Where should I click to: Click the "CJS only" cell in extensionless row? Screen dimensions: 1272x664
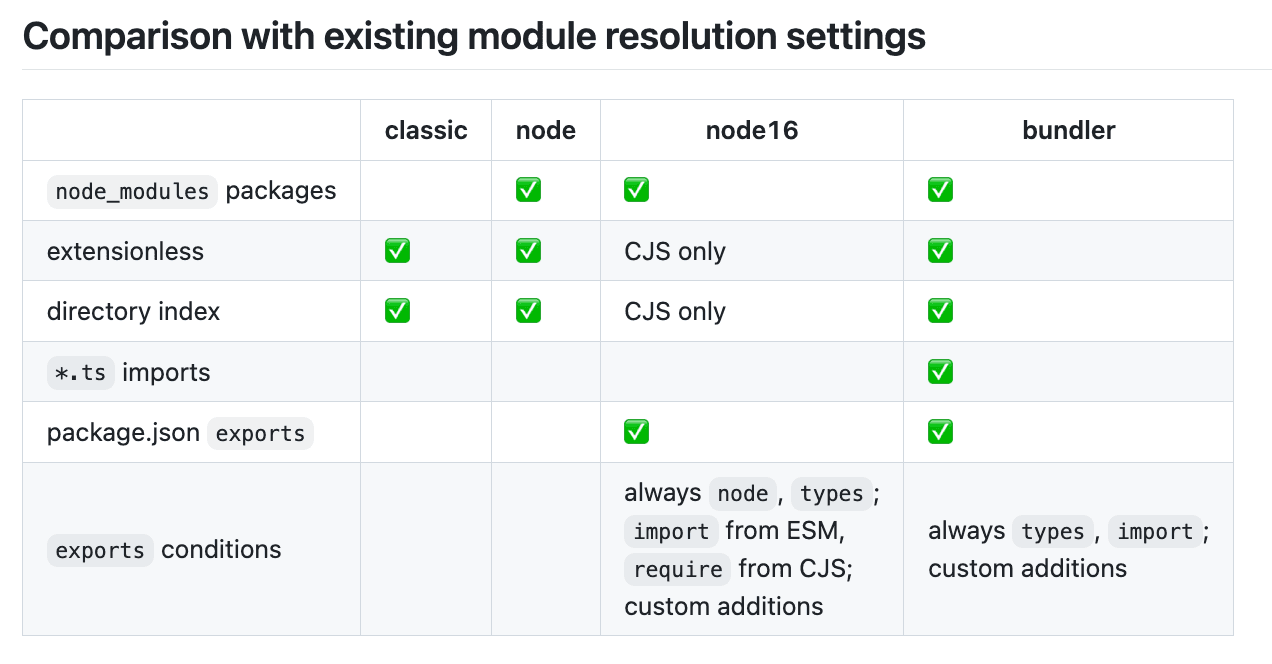[x=675, y=251]
